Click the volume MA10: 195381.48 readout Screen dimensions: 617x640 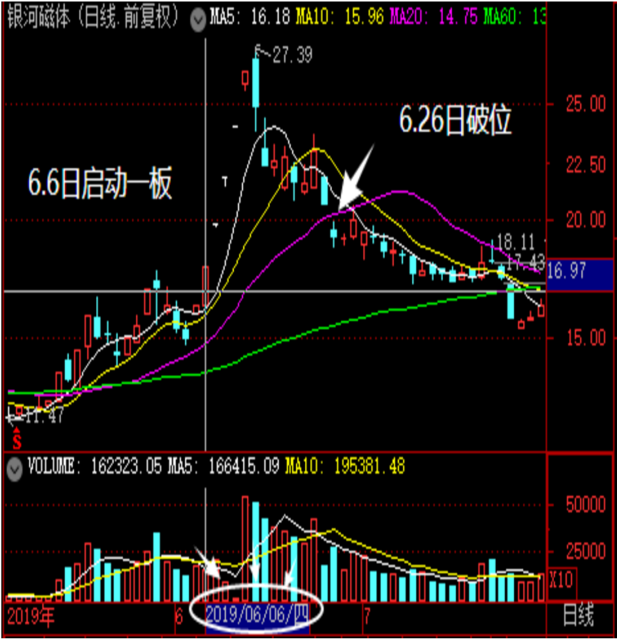pyautogui.click(x=345, y=466)
